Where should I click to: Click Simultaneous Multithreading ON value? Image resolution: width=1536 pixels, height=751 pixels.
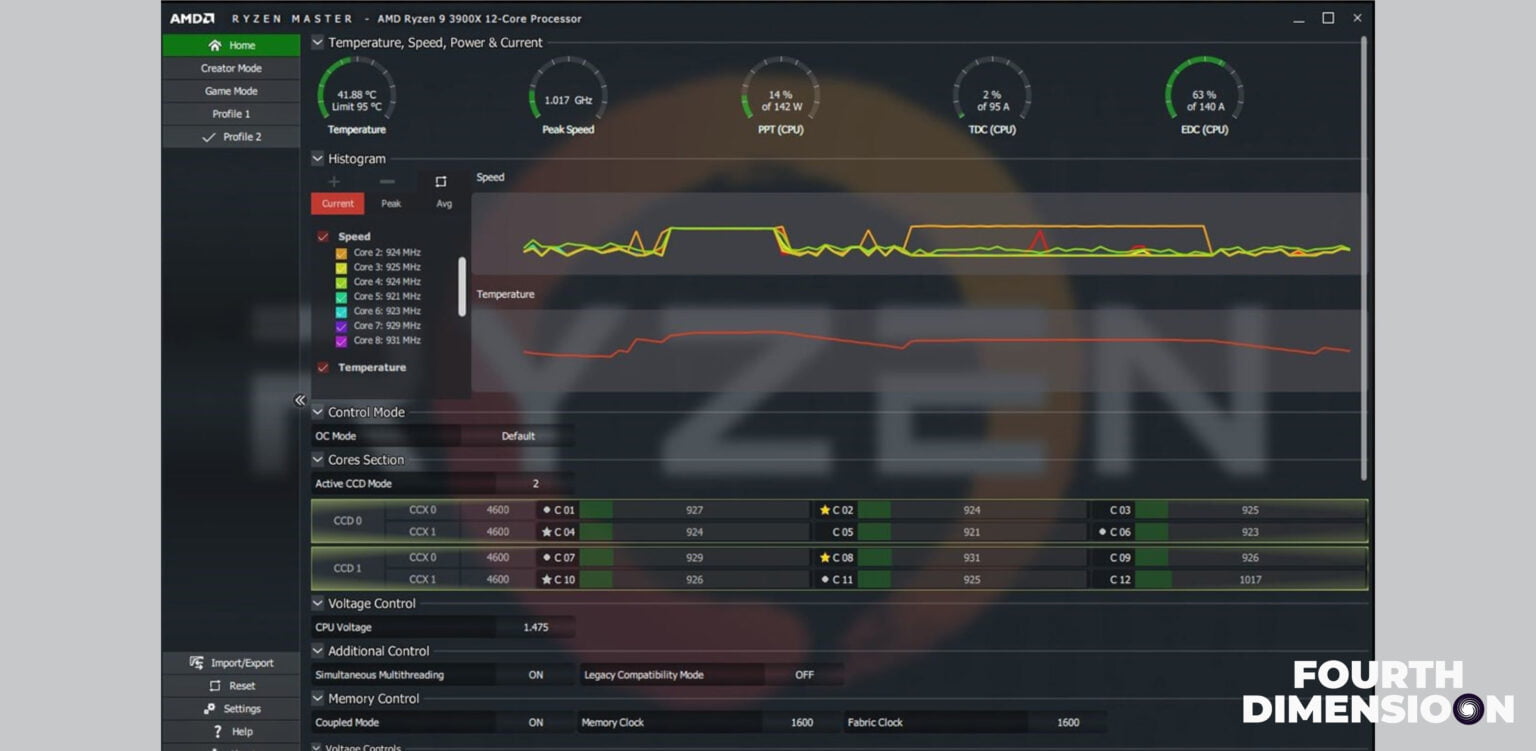(536, 675)
